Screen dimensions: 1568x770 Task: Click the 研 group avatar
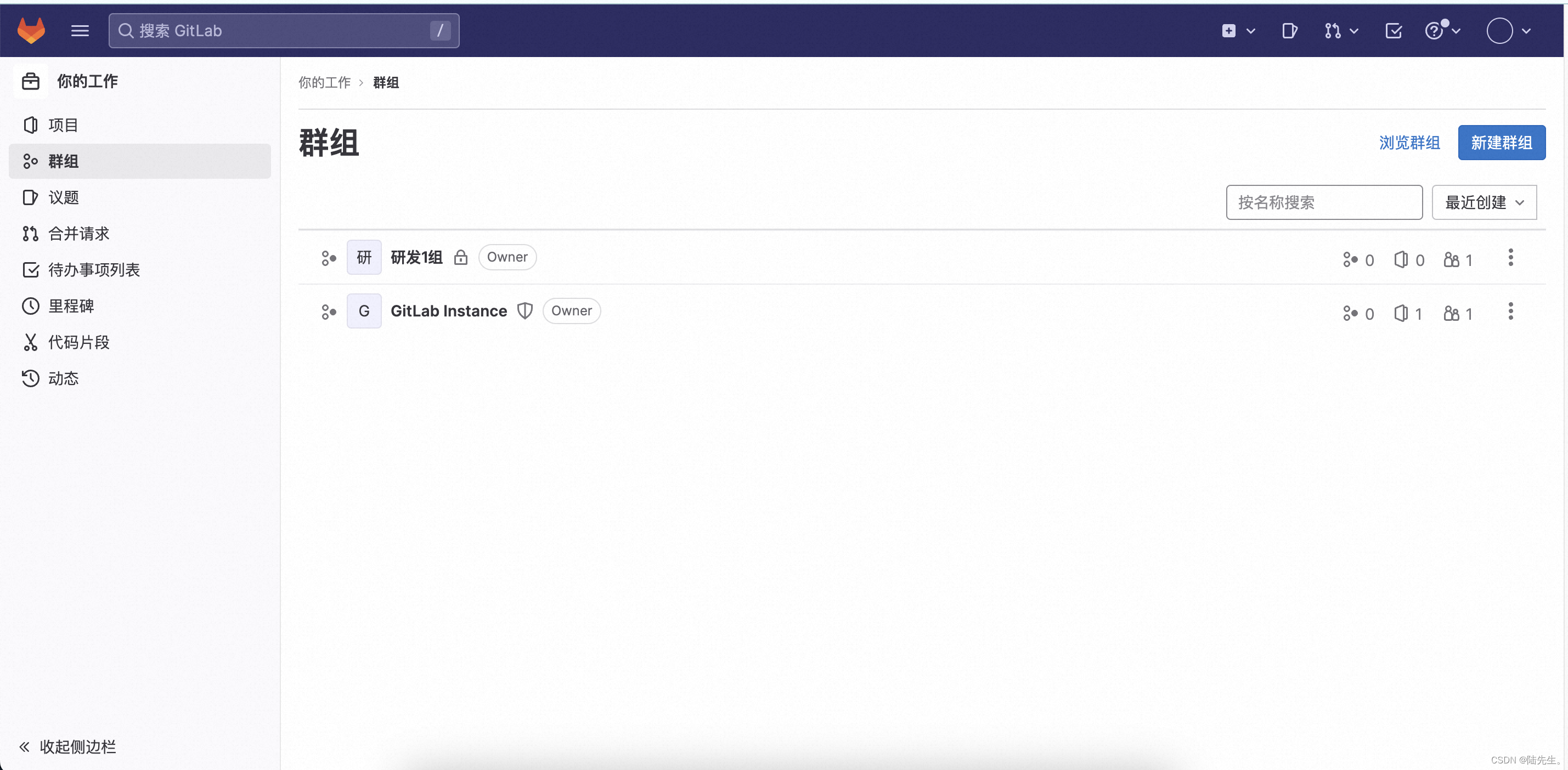[363, 257]
